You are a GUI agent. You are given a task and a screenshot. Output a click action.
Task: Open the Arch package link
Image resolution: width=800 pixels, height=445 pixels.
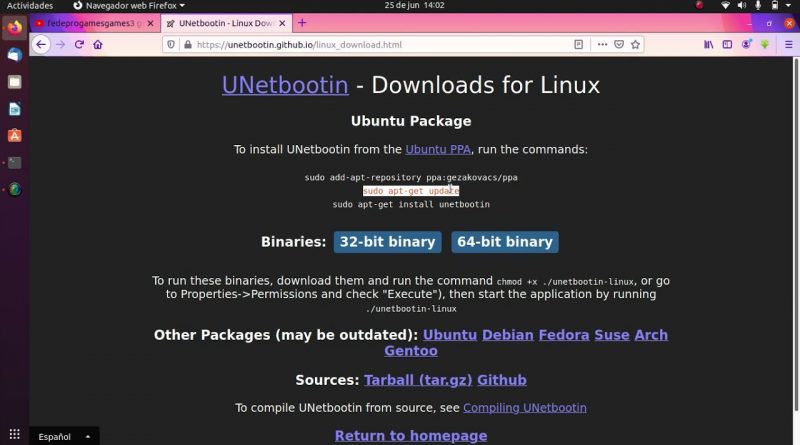(651, 335)
